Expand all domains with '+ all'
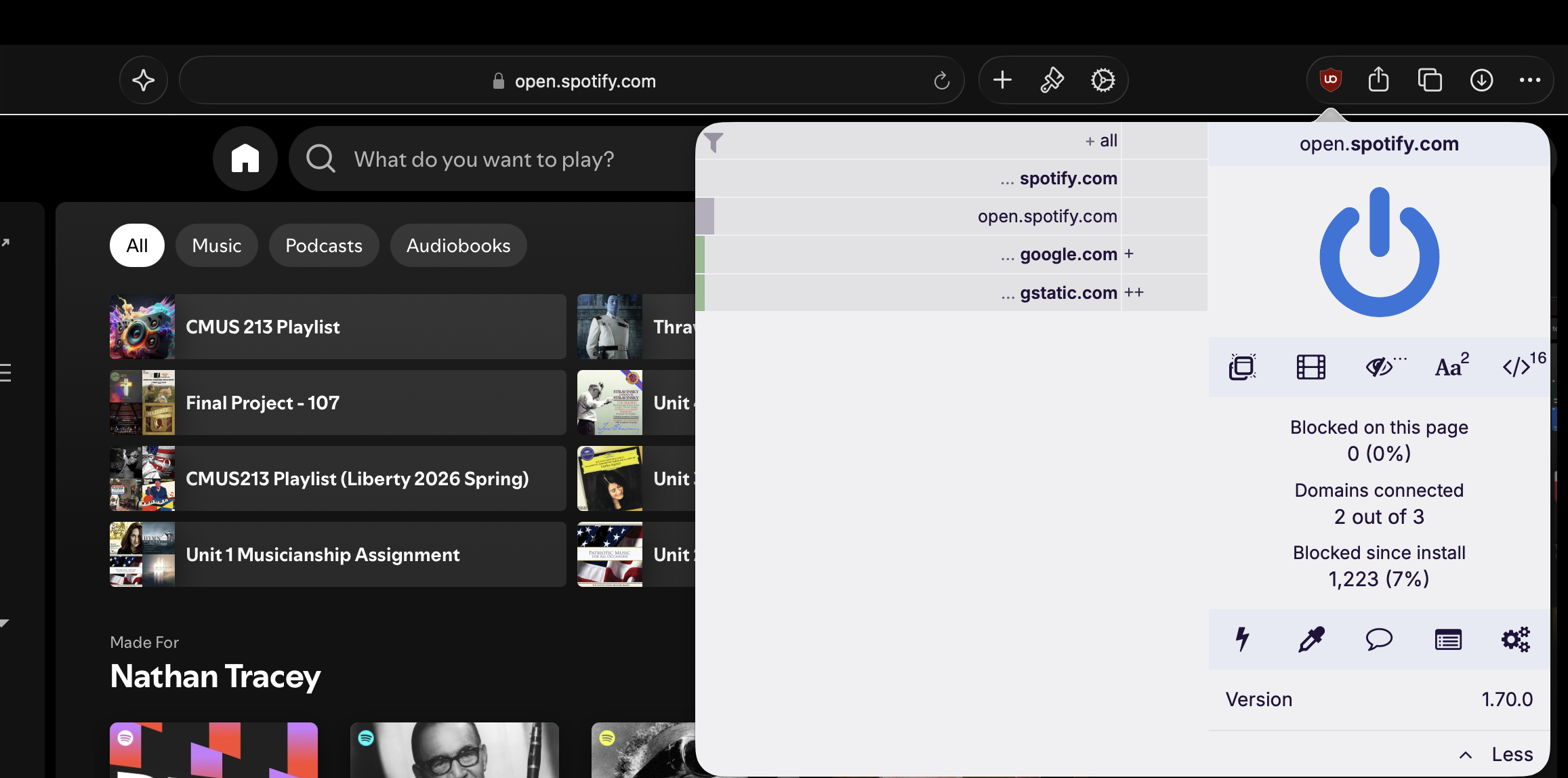Image resolution: width=1568 pixels, height=778 pixels. pos(1101,141)
